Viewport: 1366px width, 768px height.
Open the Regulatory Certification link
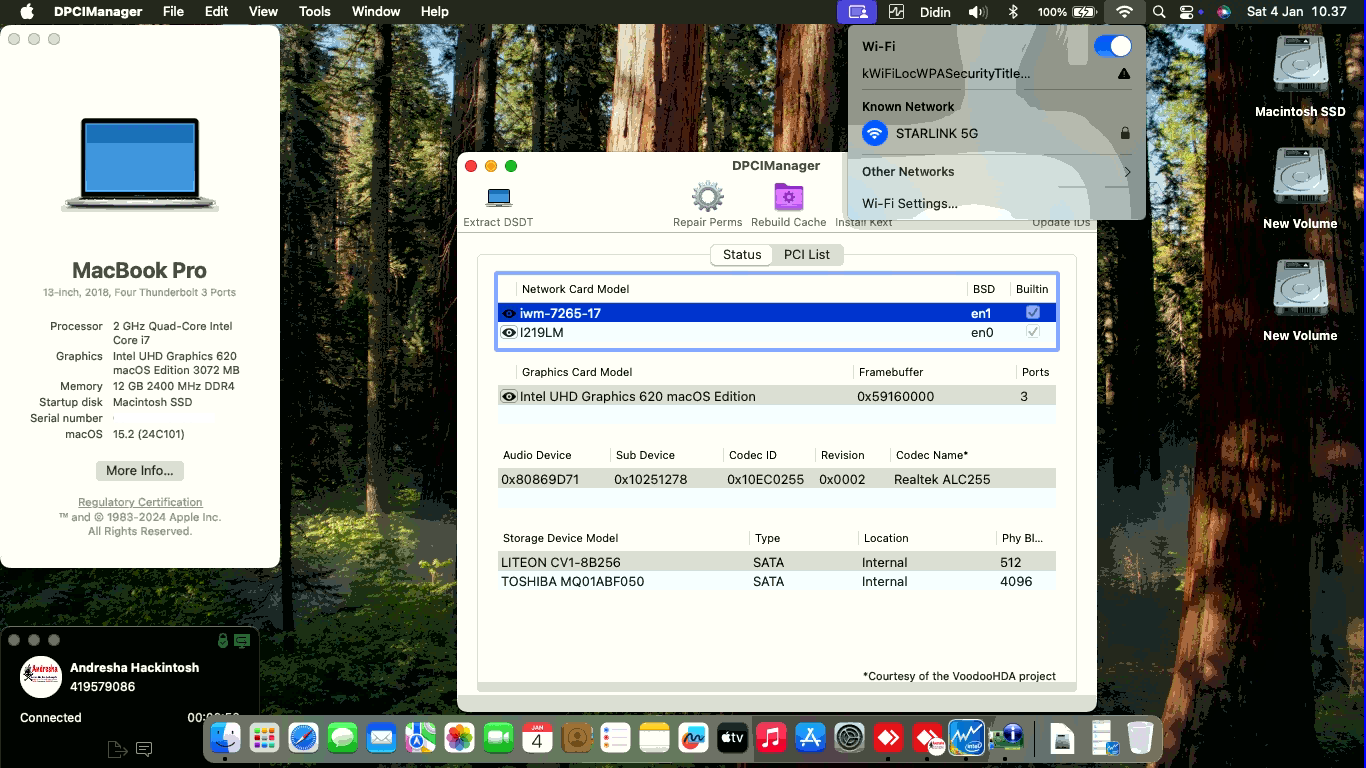pos(139,502)
